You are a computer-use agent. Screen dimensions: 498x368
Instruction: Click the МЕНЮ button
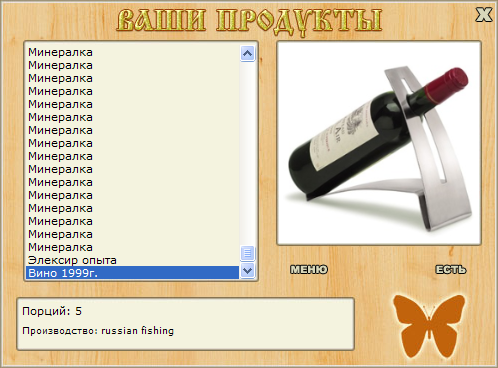[309, 269]
